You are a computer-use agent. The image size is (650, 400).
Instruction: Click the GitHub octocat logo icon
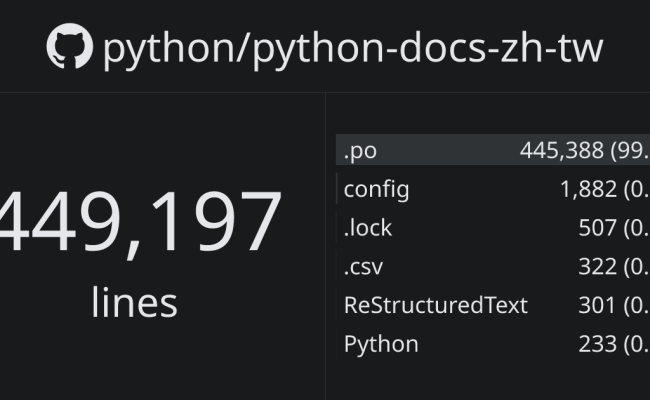pos(70,46)
